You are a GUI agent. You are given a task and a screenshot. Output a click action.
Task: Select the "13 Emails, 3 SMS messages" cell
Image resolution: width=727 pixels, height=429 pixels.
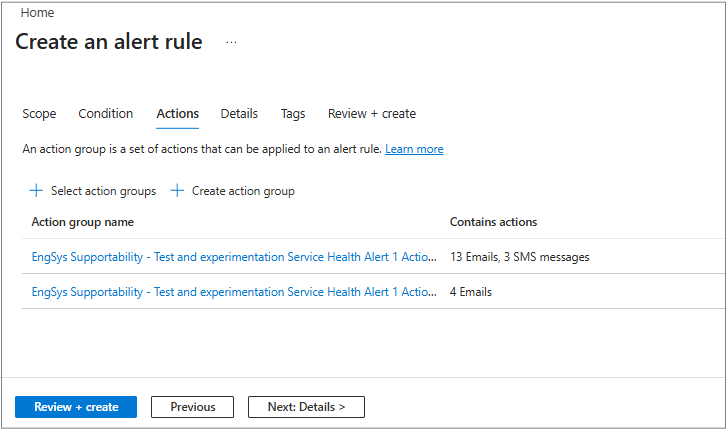519,257
